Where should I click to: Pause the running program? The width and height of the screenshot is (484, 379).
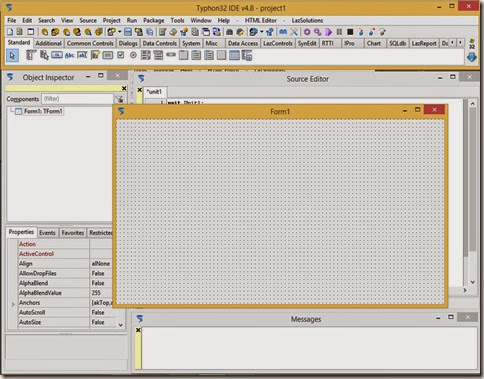(x=339, y=32)
